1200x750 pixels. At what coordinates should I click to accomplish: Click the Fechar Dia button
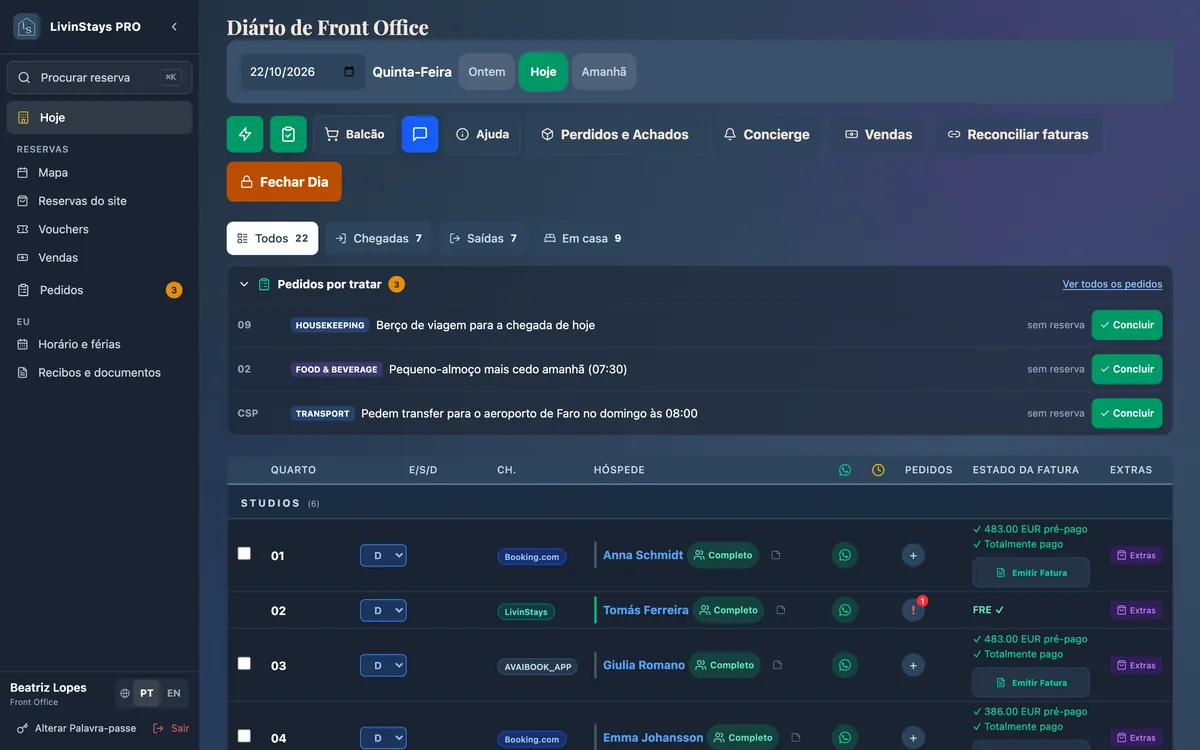coord(284,182)
